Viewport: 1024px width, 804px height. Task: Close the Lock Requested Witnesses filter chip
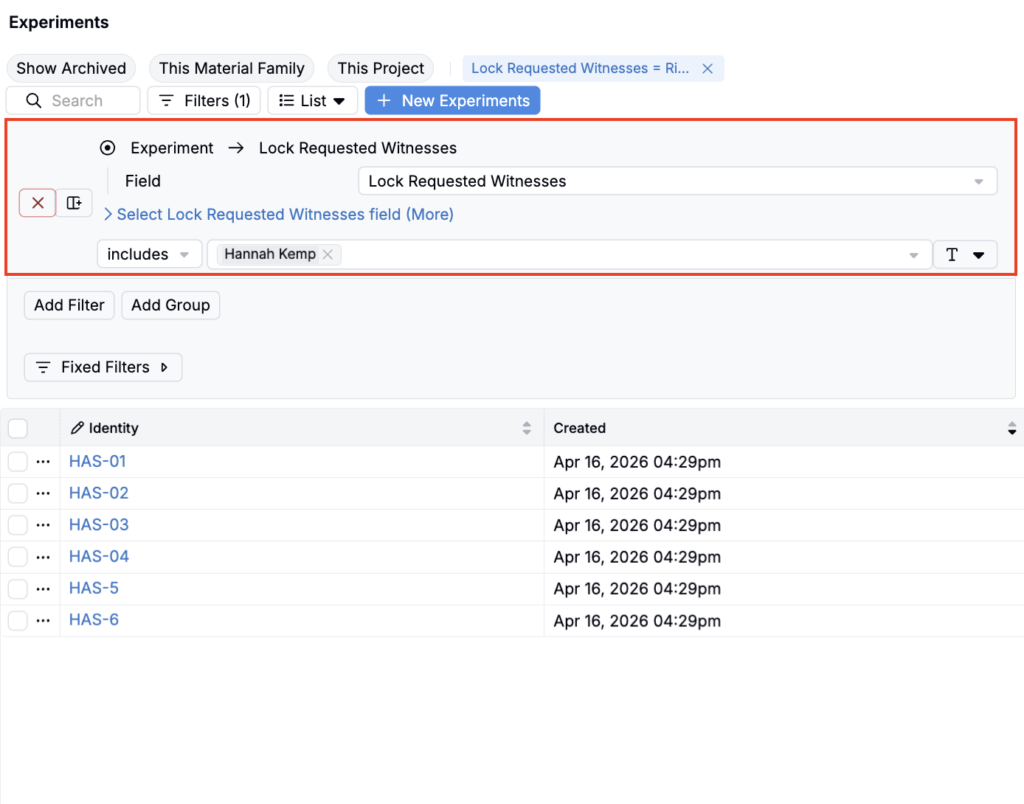[x=707, y=69]
